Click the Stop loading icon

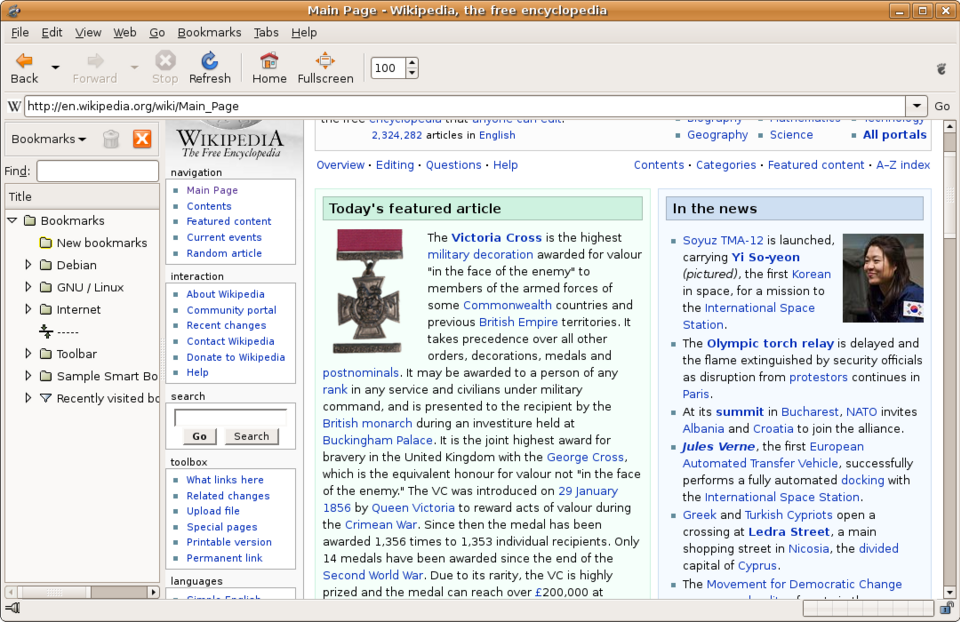click(165, 61)
